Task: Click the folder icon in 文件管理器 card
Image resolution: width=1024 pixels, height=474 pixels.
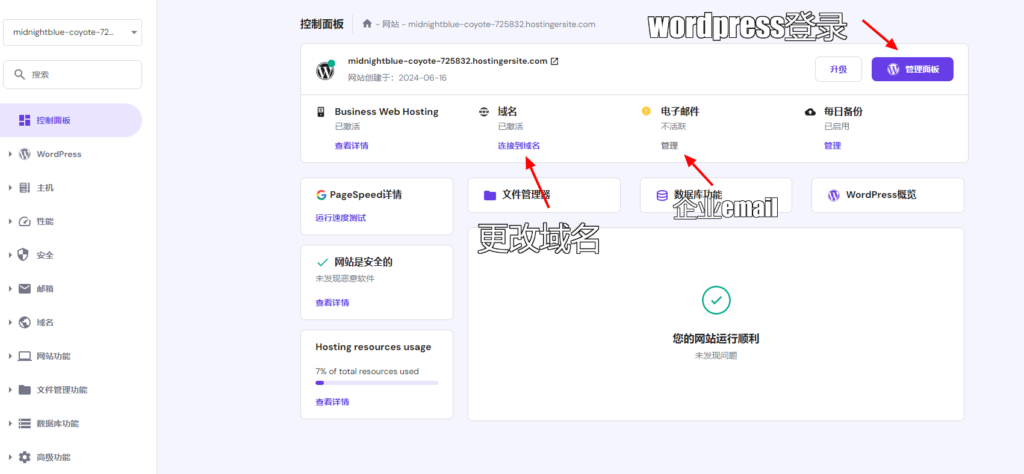Action: 490,196
